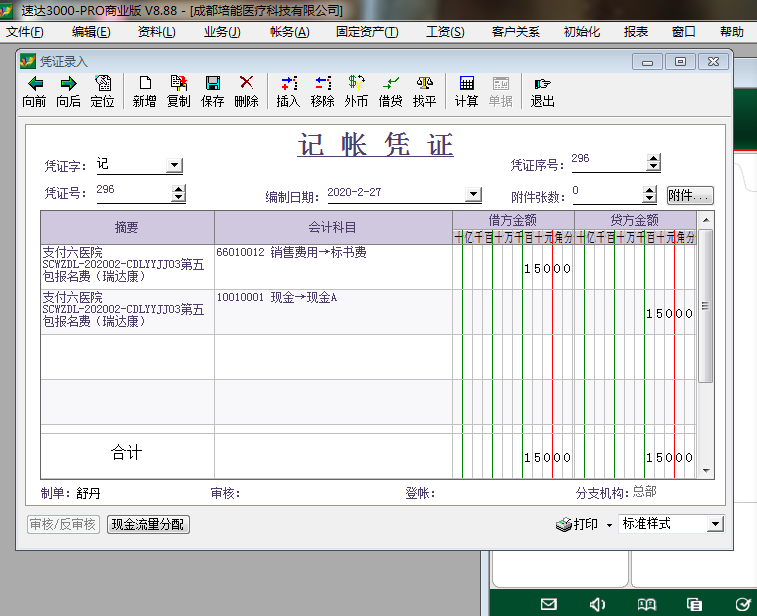Save the voucher with 保存 icon

(x=212, y=91)
